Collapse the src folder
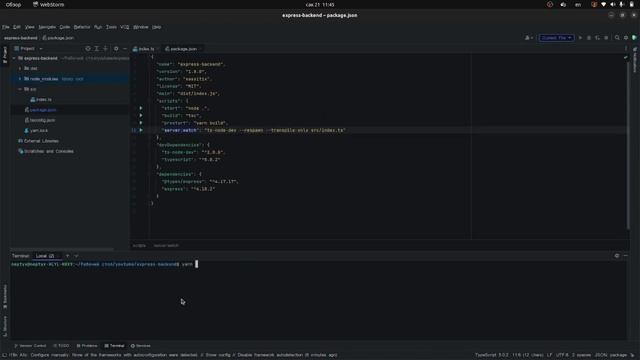This screenshot has height=360, width=640. (20, 89)
